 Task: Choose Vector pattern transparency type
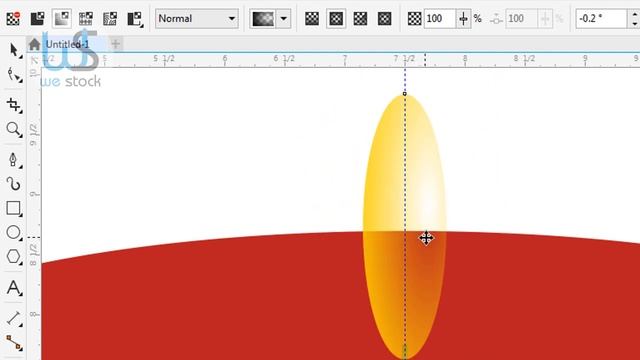coord(86,19)
